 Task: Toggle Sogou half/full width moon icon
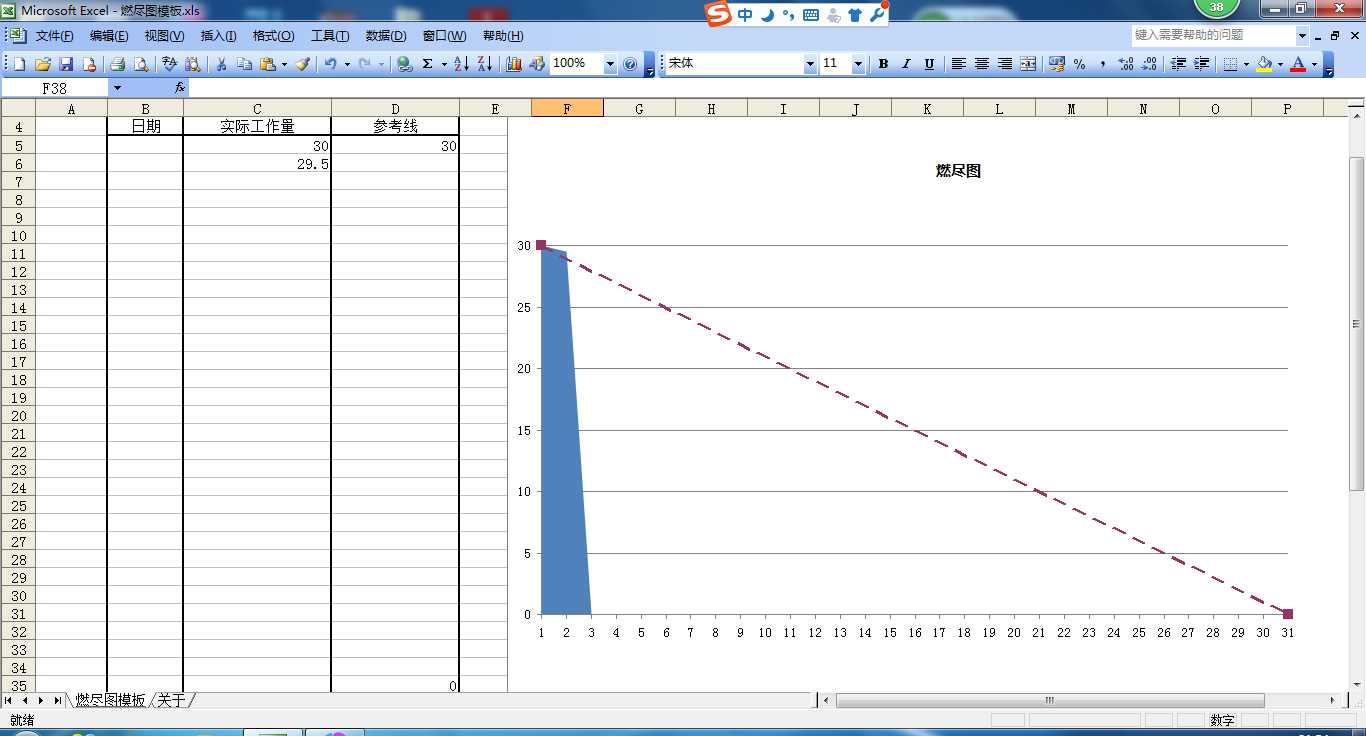coord(768,14)
